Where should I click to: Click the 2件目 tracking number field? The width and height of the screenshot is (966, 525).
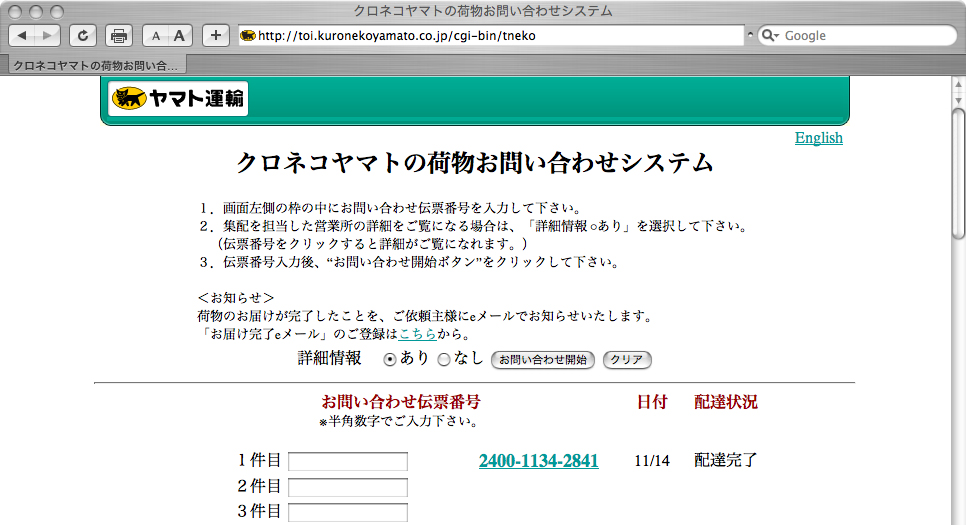click(348, 487)
